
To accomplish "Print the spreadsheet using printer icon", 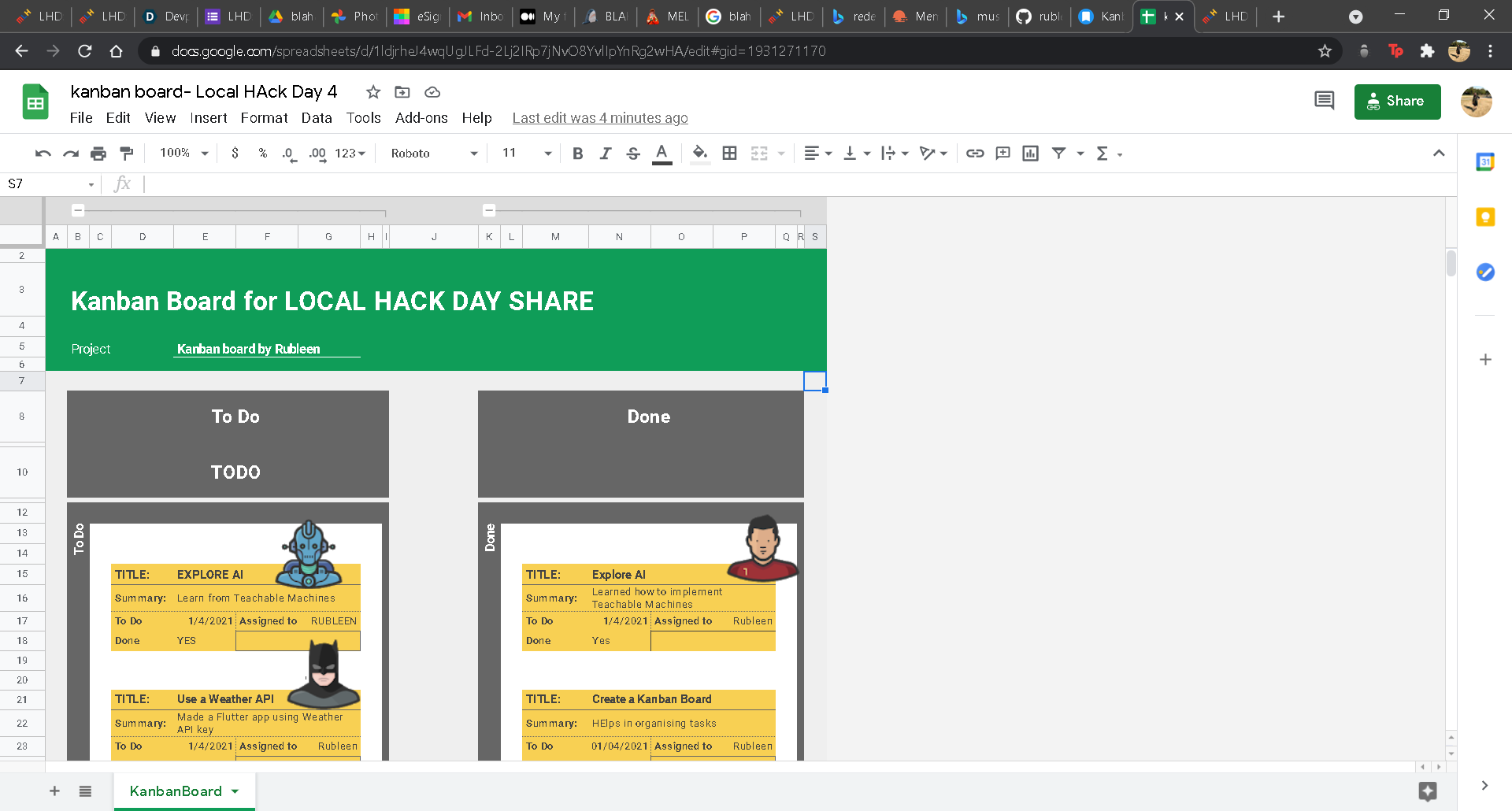I will [x=98, y=154].
